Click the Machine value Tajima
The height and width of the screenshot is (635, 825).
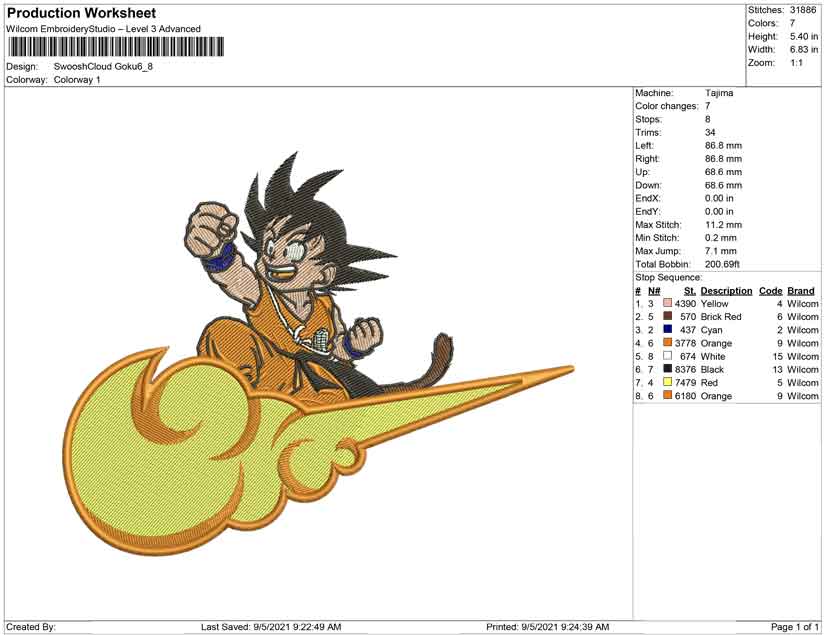pos(719,93)
